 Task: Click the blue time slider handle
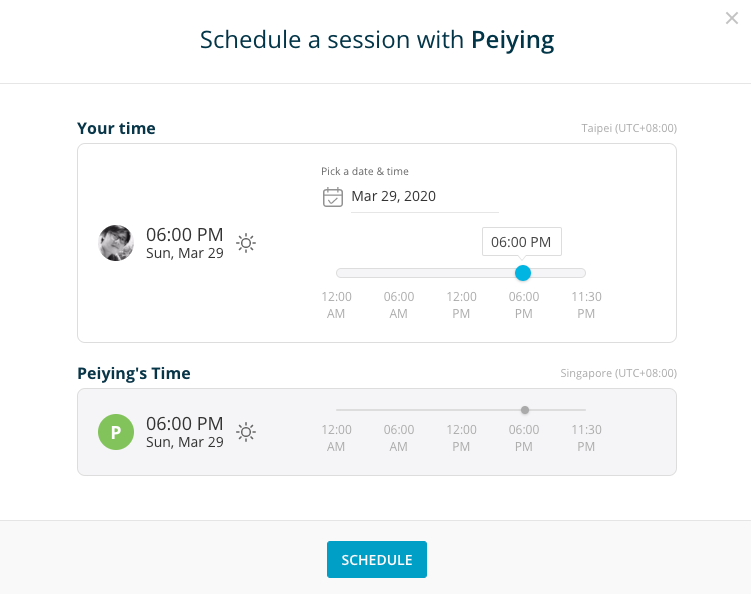[523, 273]
